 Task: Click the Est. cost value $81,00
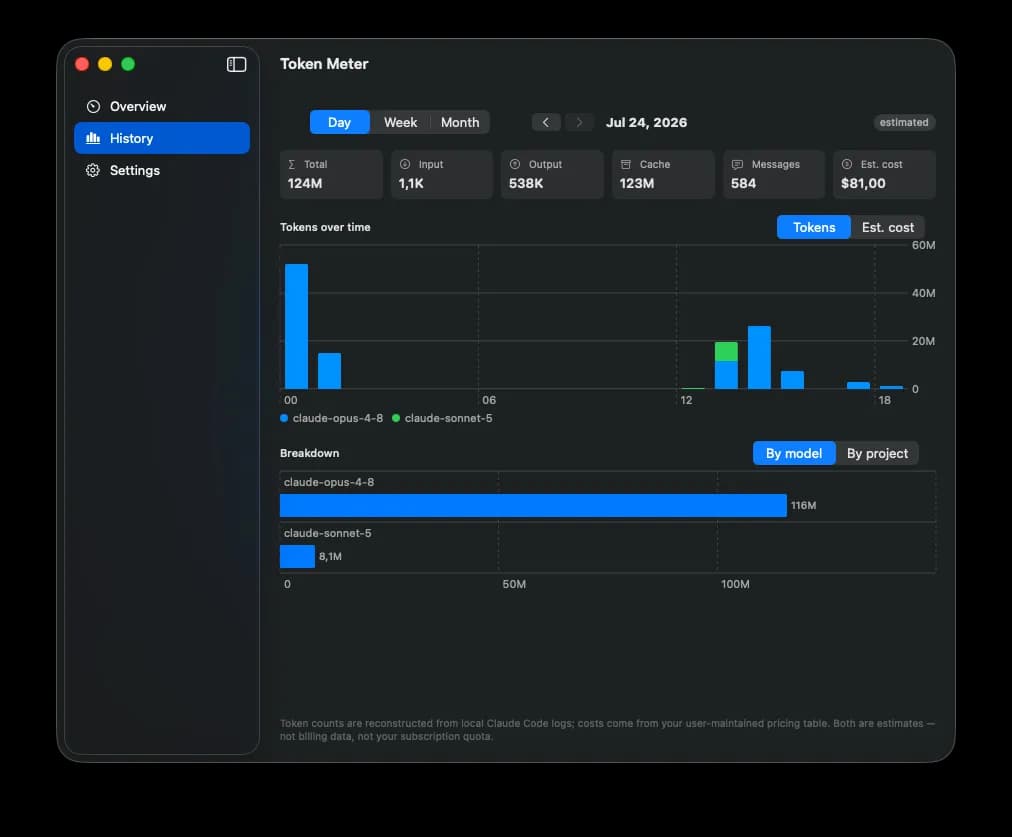click(x=863, y=183)
